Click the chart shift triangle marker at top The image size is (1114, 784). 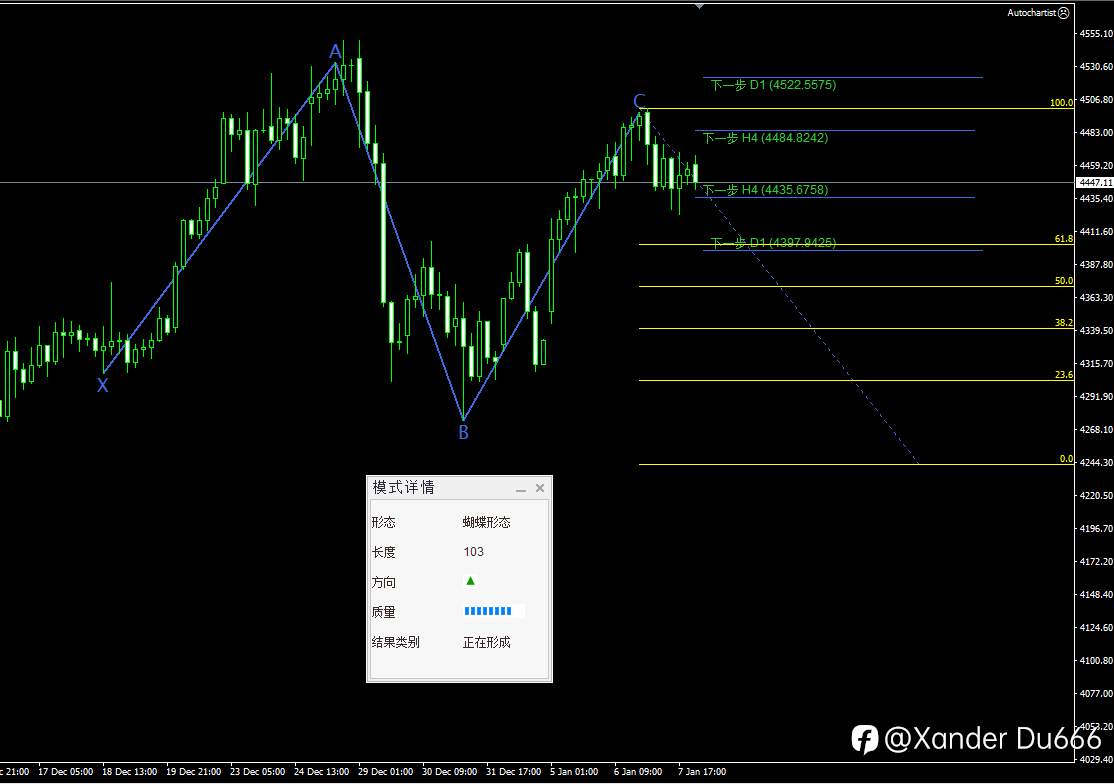(700, 6)
